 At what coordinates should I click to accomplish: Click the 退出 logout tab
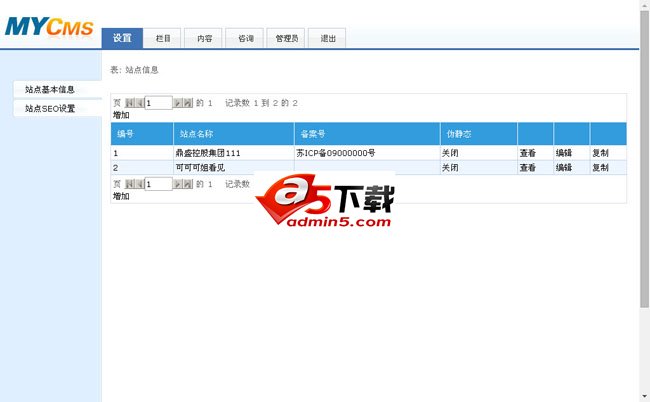click(327, 39)
